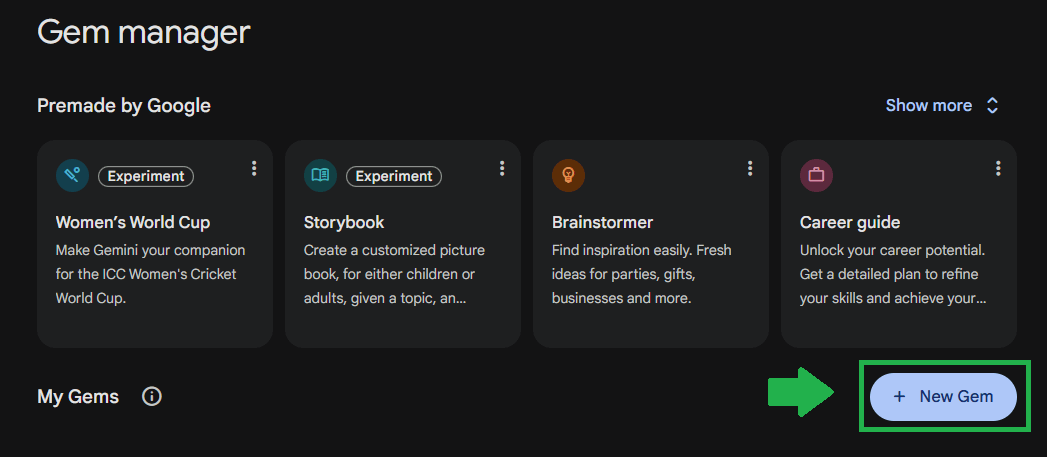
Task: Launch the Brainstormer gem by its title
Action: (x=602, y=222)
